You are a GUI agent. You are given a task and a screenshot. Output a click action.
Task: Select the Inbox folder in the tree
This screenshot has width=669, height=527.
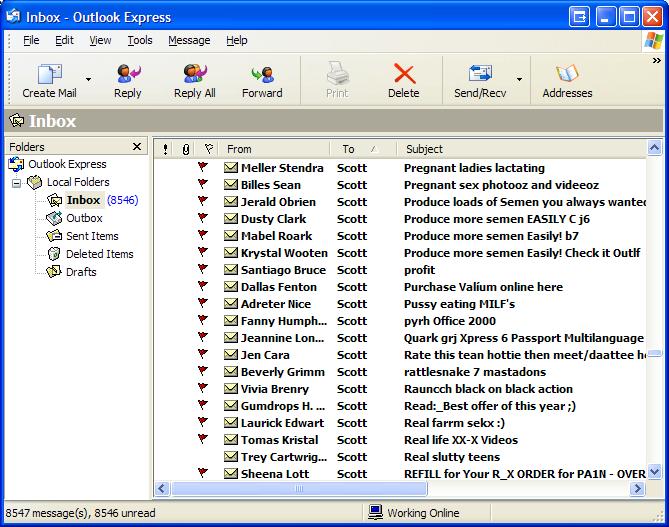click(x=83, y=200)
